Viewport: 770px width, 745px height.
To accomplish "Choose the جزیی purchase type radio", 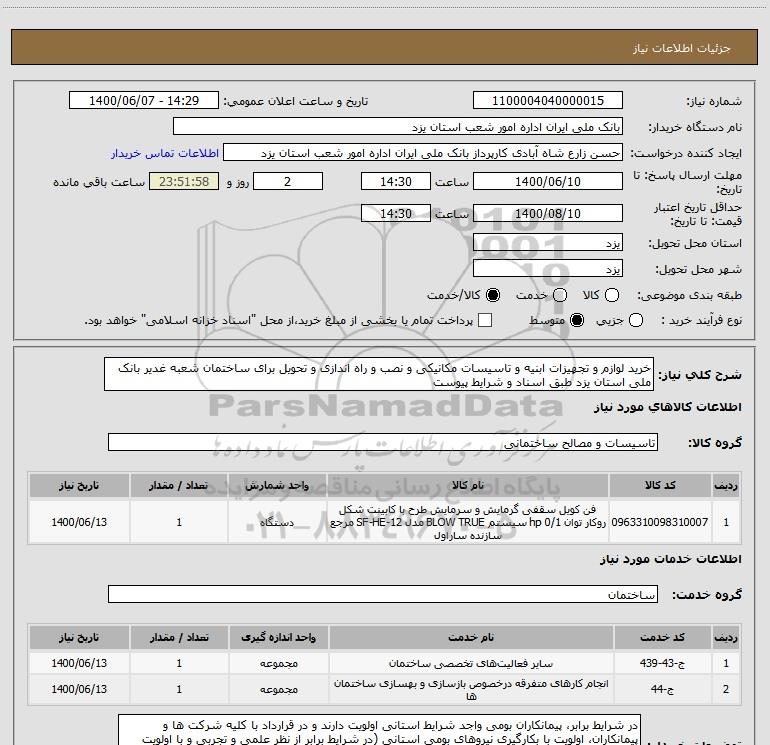I will pyautogui.click(x=635, y=320).
